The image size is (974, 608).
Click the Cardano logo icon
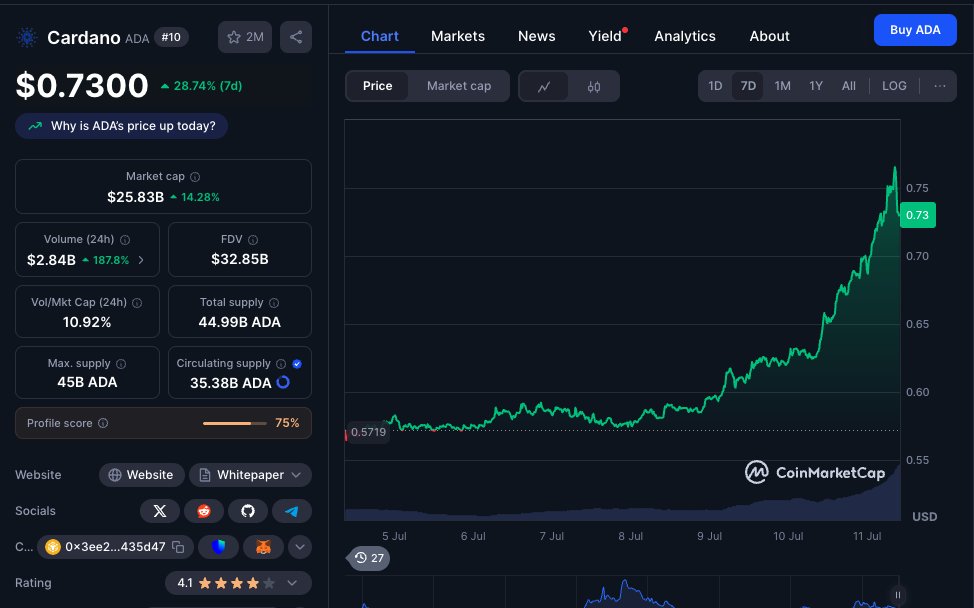[27, 37]
